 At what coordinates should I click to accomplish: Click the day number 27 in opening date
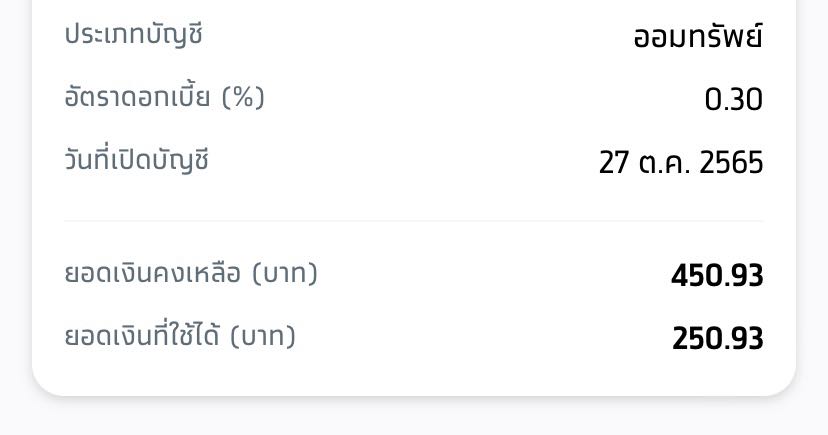tap(614, 162)
